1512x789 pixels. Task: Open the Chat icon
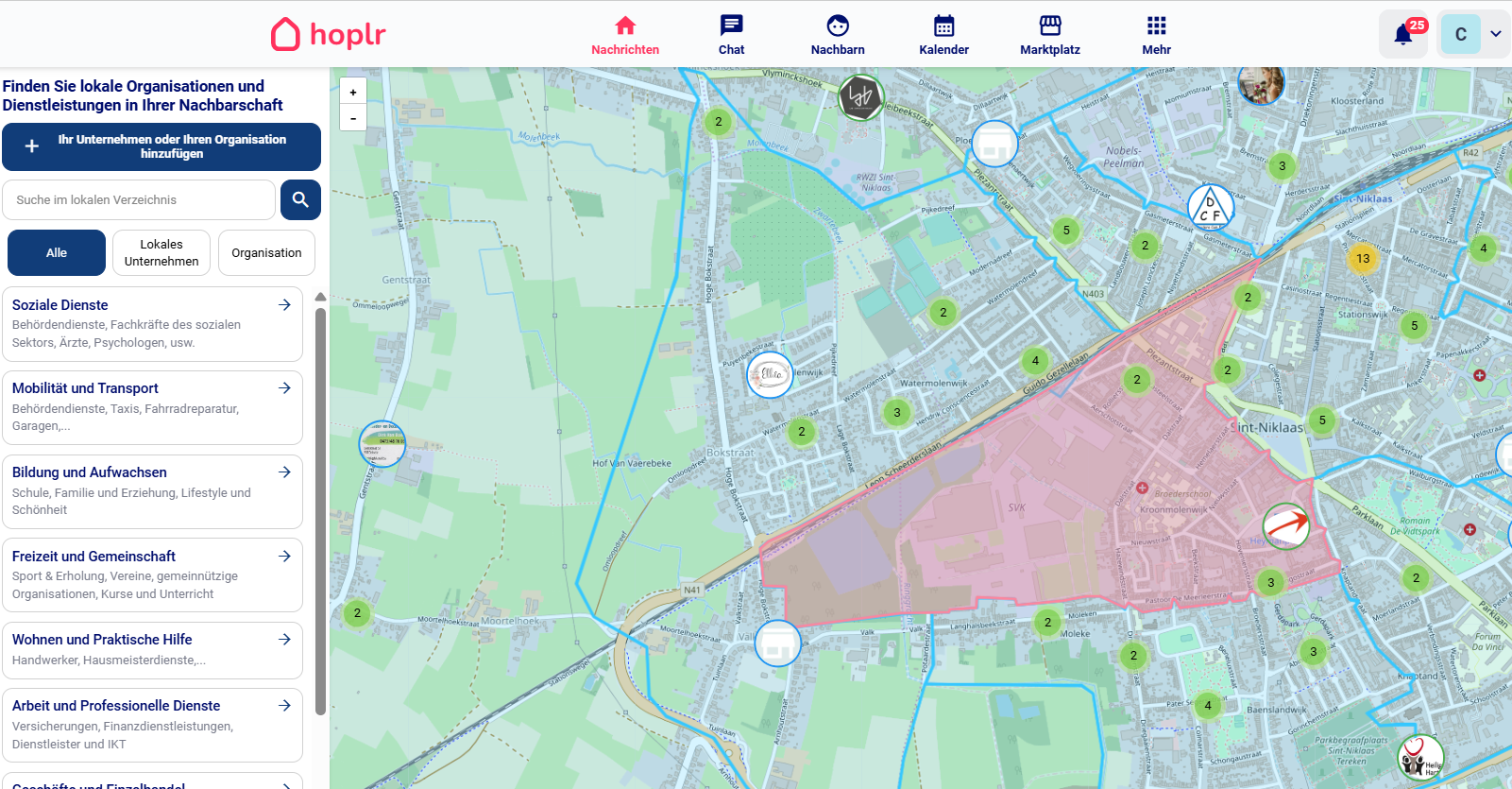coord(731,35)
